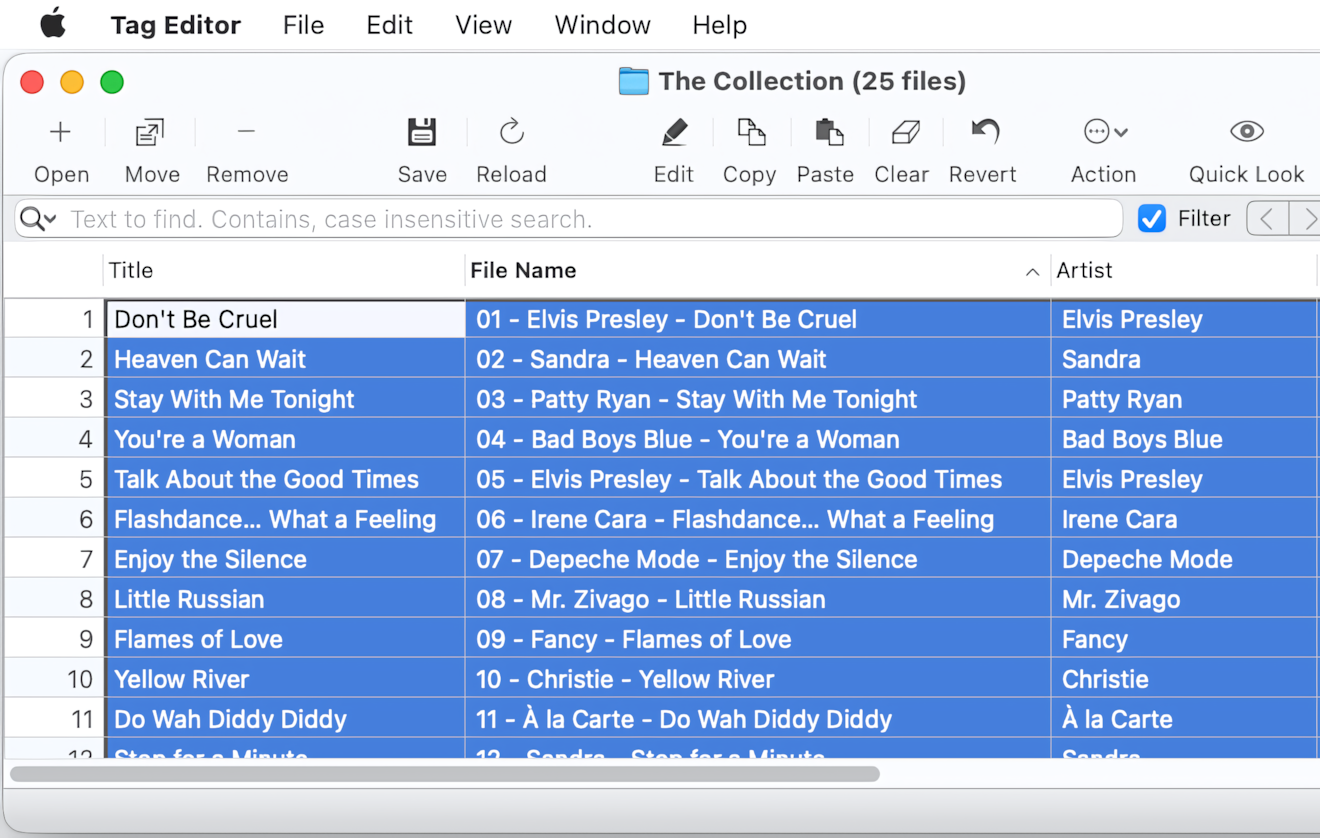Click the Edit pencil icon
The width and height of the screenshot is (1320, 838).
click(674, 132)
